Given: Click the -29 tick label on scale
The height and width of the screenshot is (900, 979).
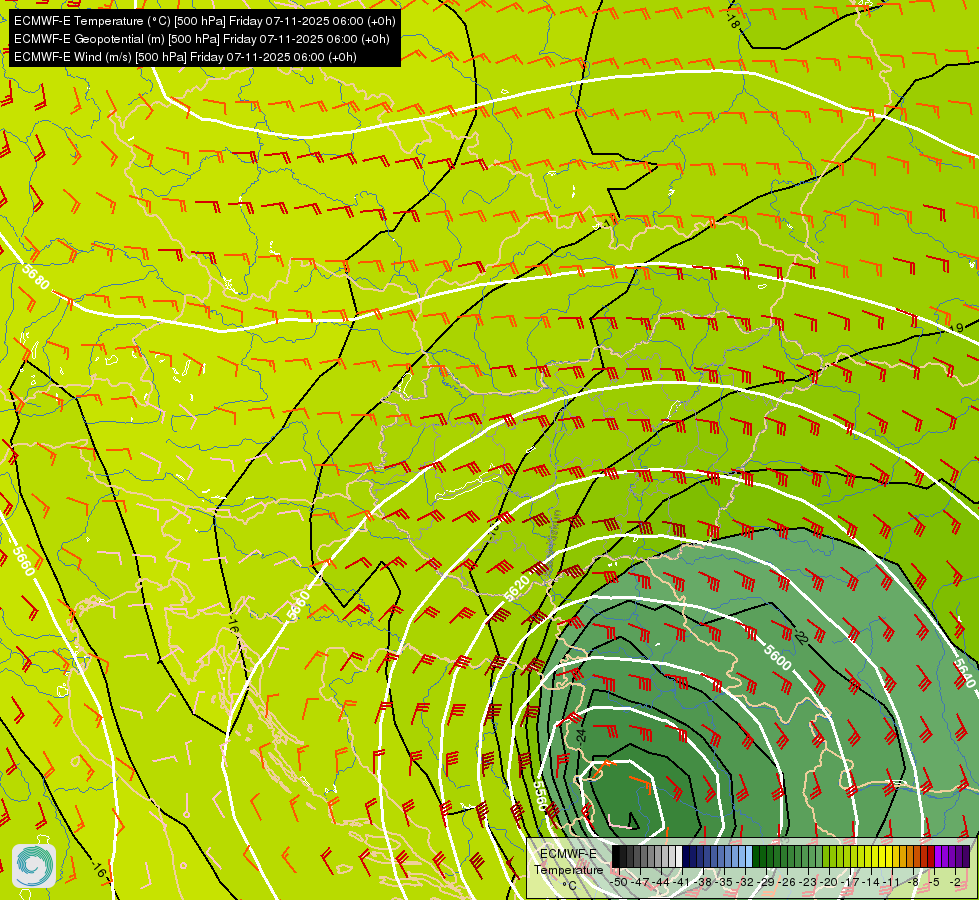Looking at the screenshot, I should click(x=766, y=882).
